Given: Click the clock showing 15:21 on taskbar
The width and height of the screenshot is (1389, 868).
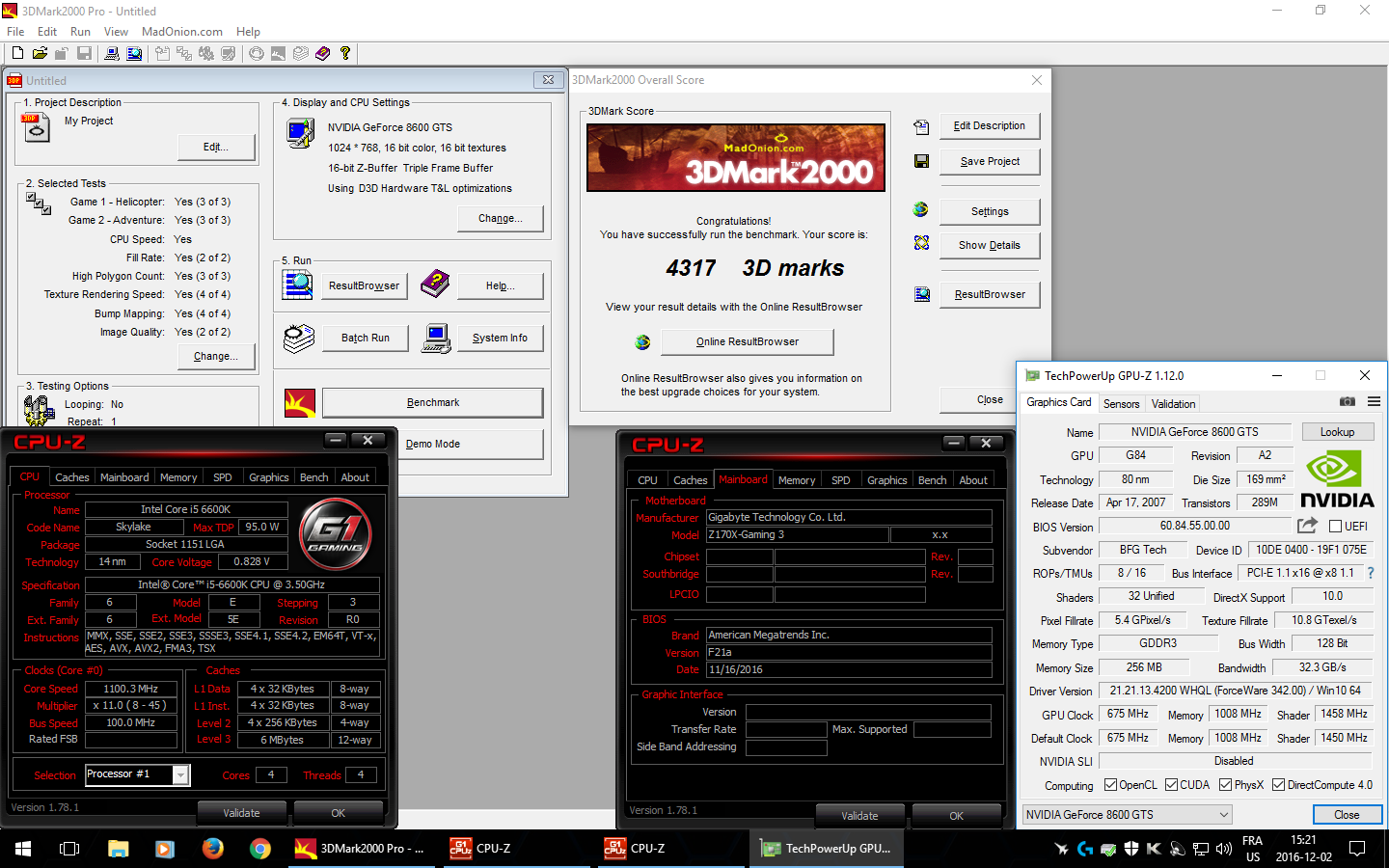Looking at the screenshot, I should pyautogui.click(x=1303, y=840).
